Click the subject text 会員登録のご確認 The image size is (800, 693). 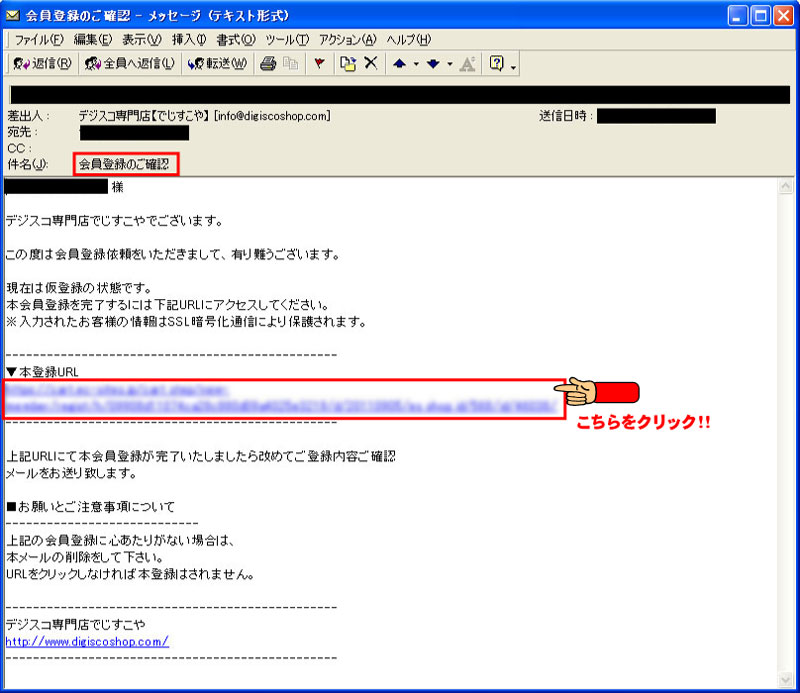point(124,164)
